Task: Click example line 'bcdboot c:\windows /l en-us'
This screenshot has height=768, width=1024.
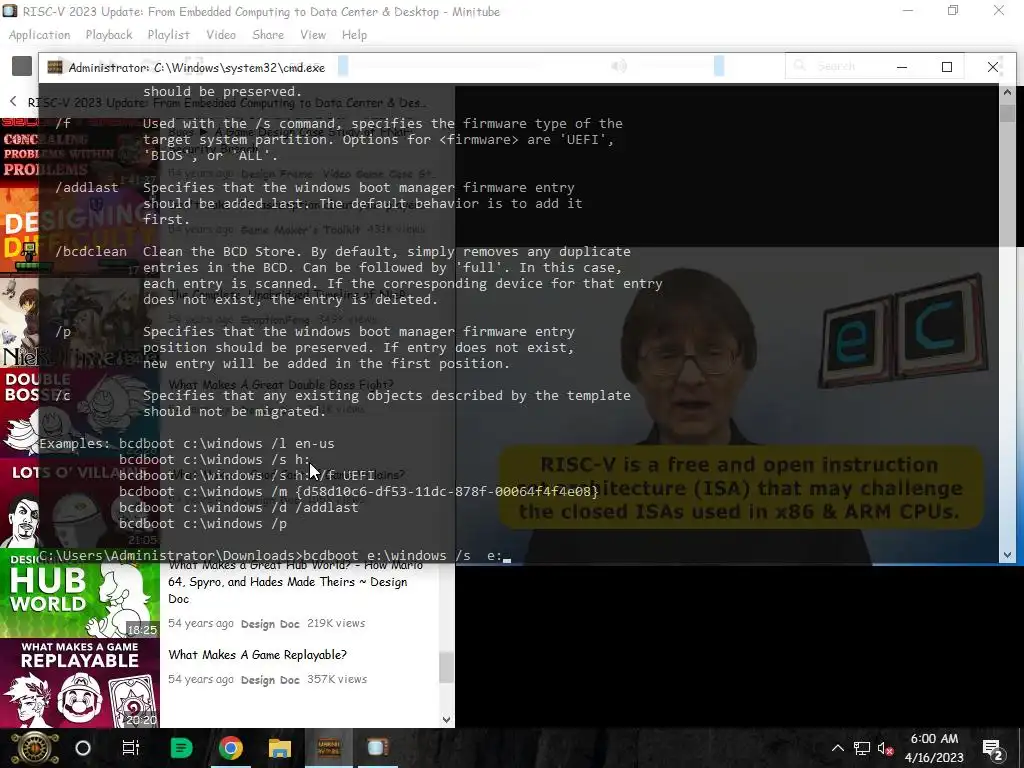Action: (x=227, y=443)
